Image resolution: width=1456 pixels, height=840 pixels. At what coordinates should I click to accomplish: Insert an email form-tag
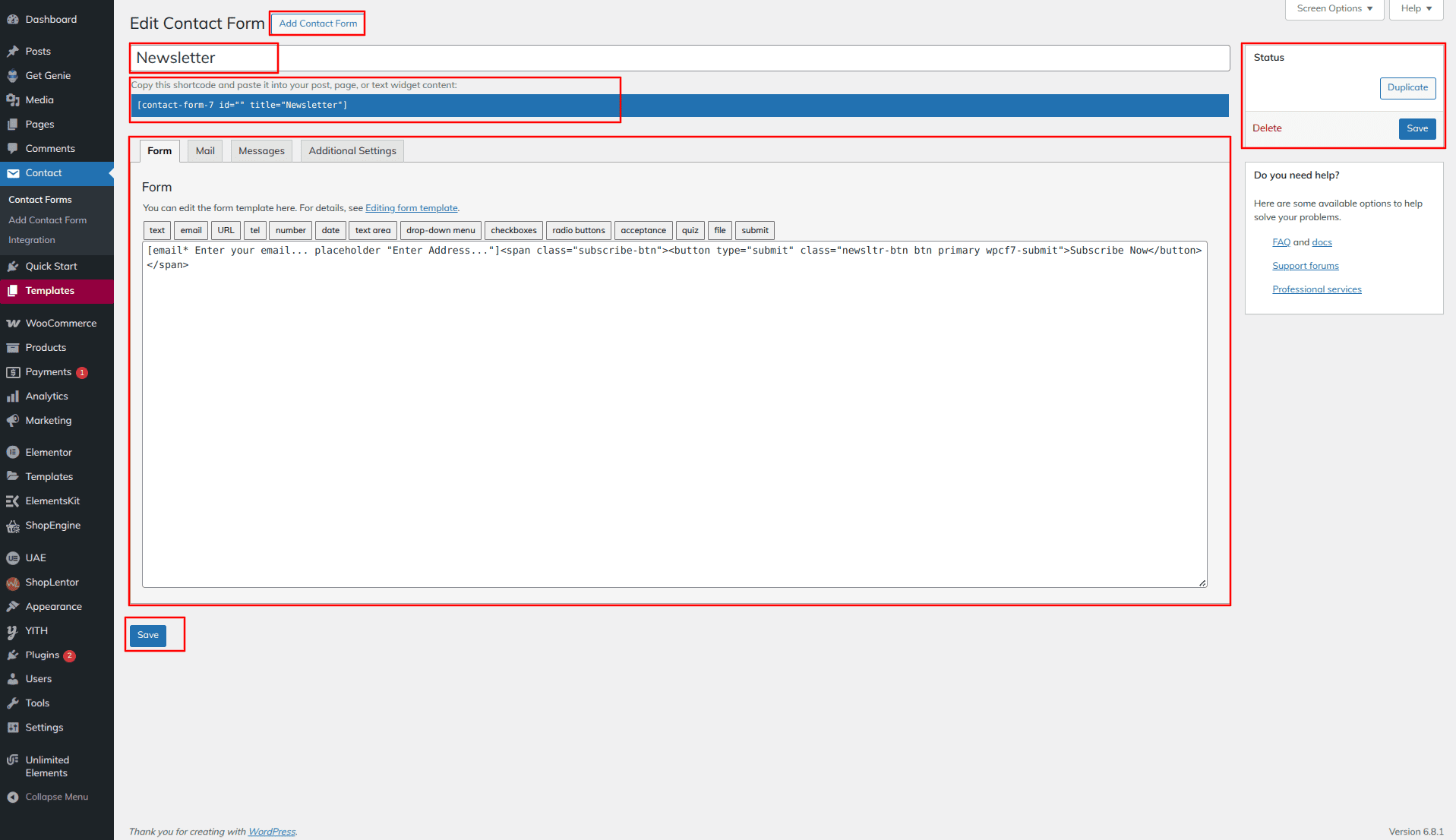pyautogui.click(x=191, y=231)
